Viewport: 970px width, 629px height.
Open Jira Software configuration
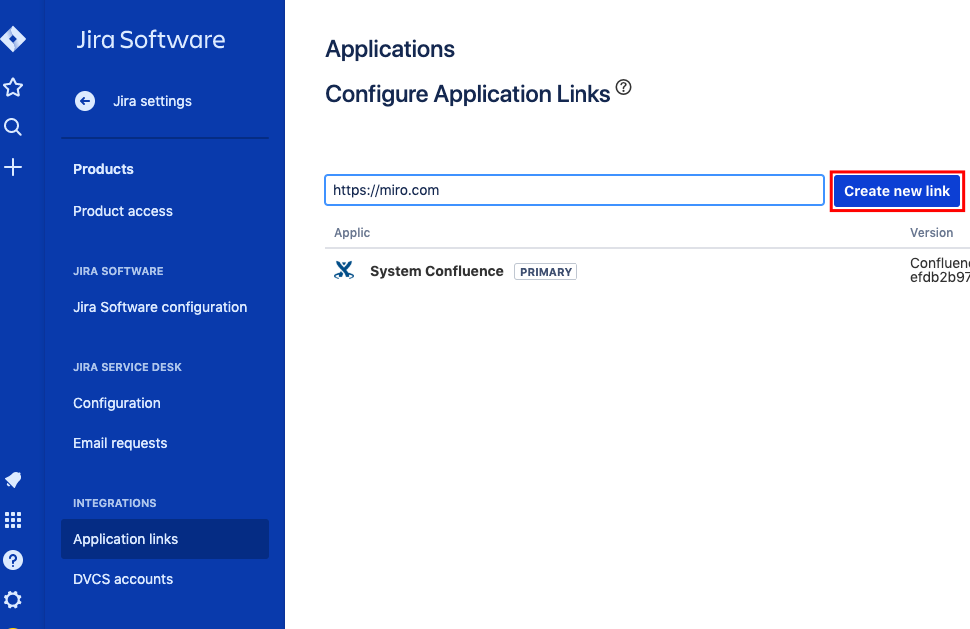(x=160, y=307)
